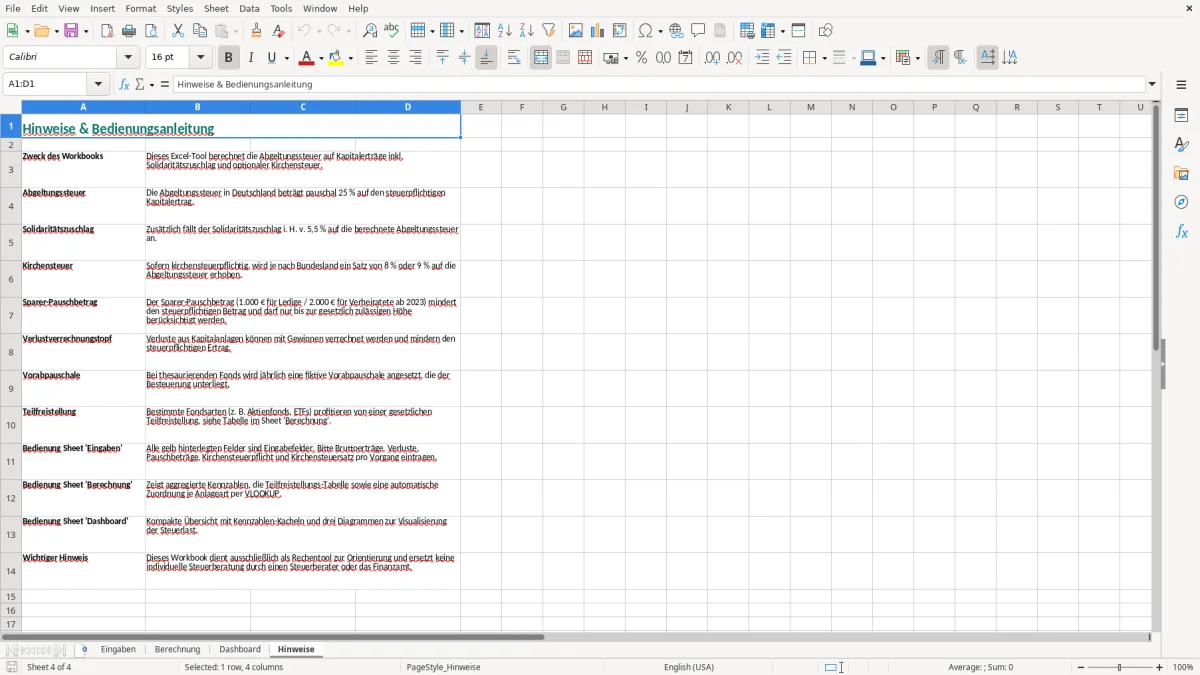Toggle Right-to-Left text direction
Viewport: 1200px width, 675px height.
960,58
